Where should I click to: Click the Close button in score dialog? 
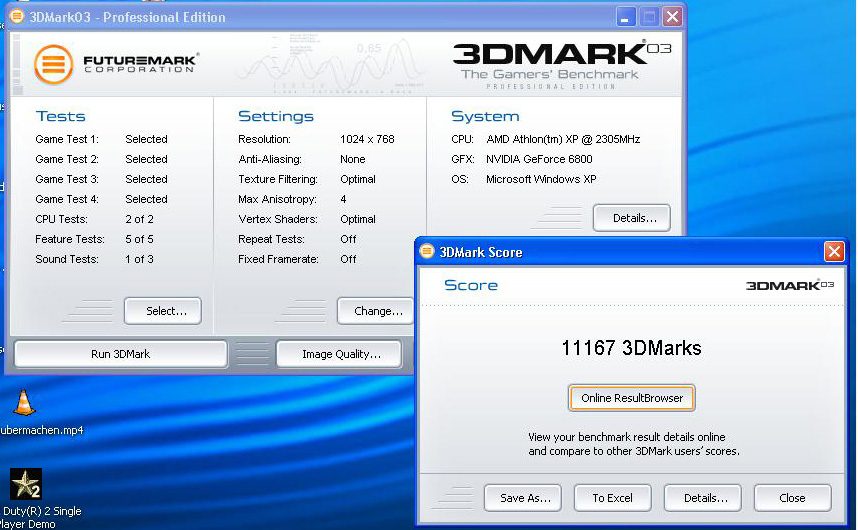pyautogui.click(x=792, y=498)
